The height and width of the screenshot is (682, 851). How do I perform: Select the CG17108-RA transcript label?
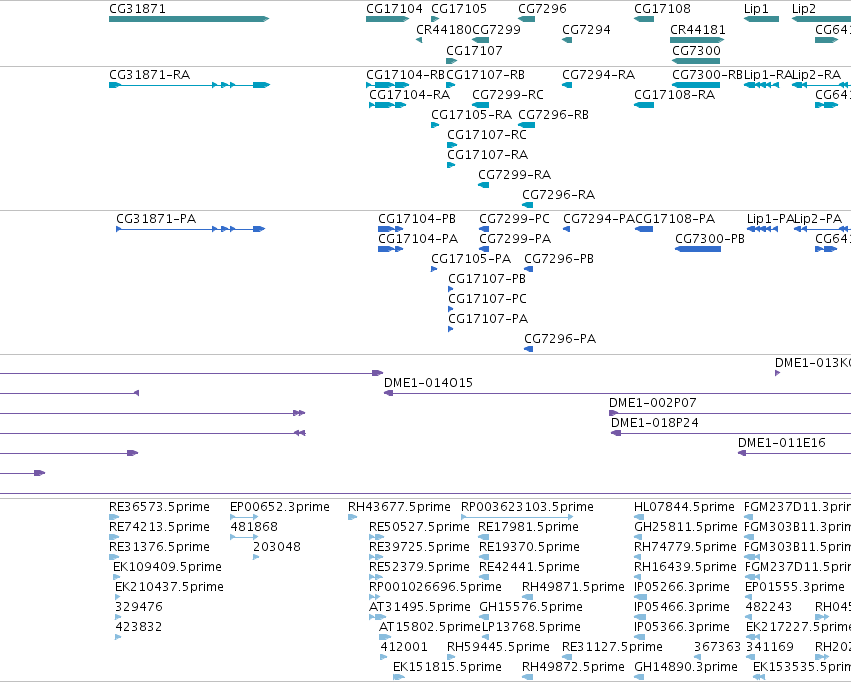pyautogui.click(x=675, y=94)
